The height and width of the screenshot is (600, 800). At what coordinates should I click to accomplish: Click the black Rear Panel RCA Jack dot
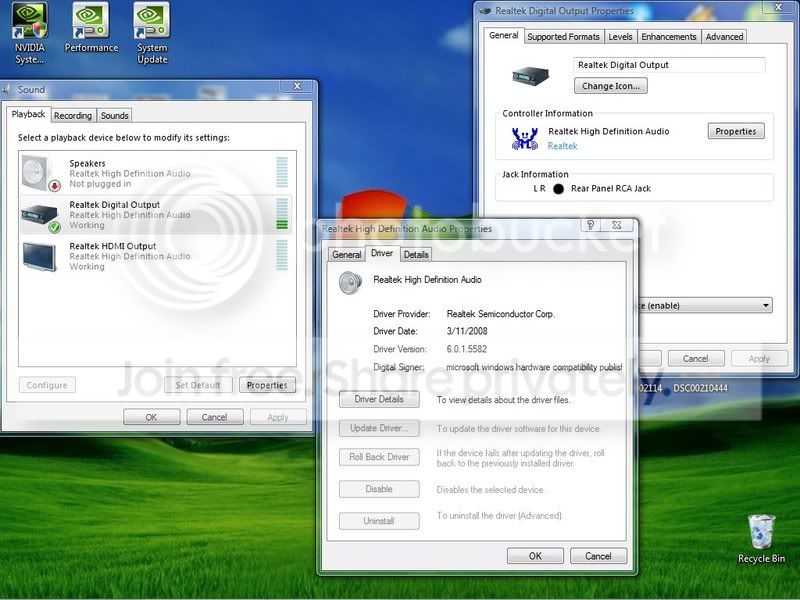tap(558, 189)
